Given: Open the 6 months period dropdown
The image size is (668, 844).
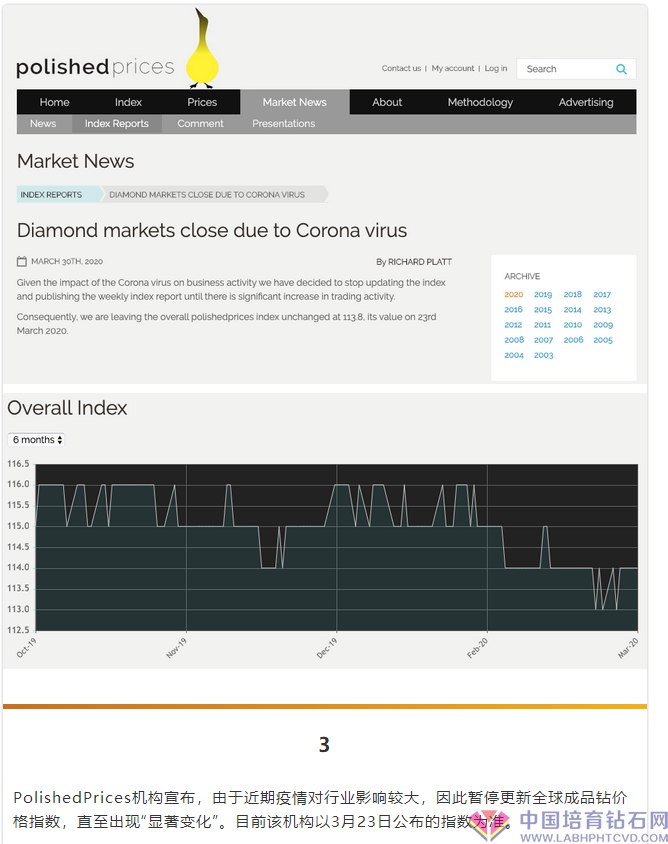Looking at the screenshot, I should 36,440.
